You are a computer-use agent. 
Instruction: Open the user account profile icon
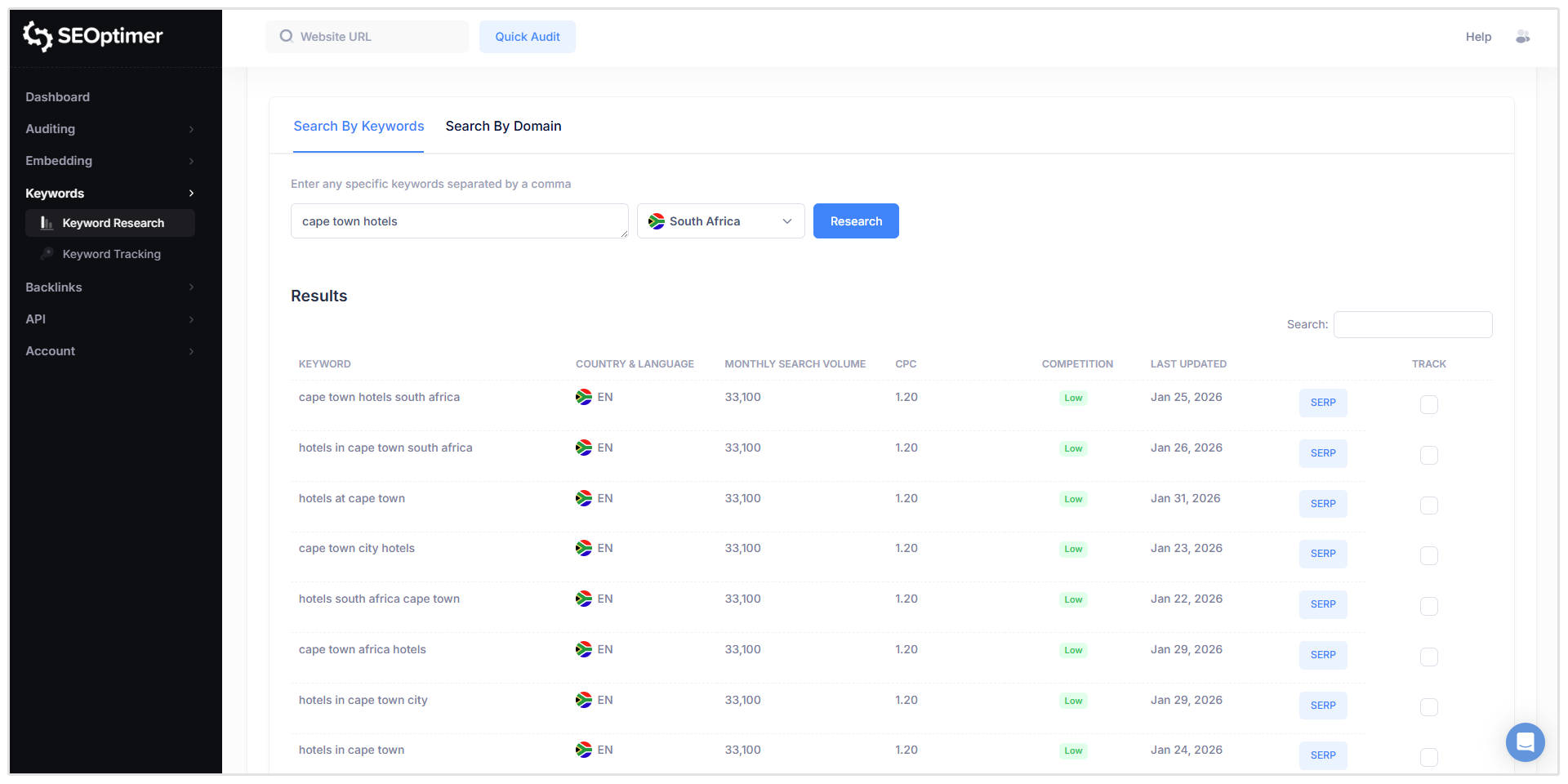coord(1522,37)
